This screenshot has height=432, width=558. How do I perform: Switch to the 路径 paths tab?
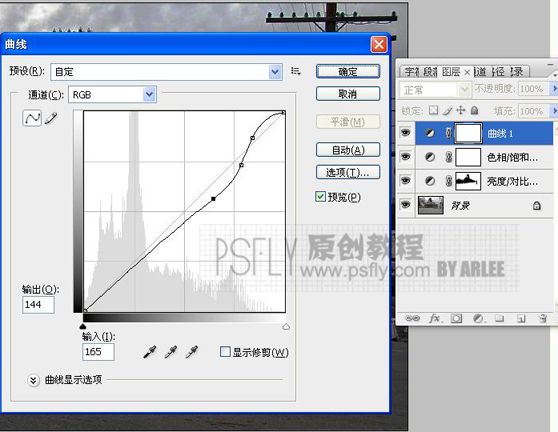click(x=499, y=72)
